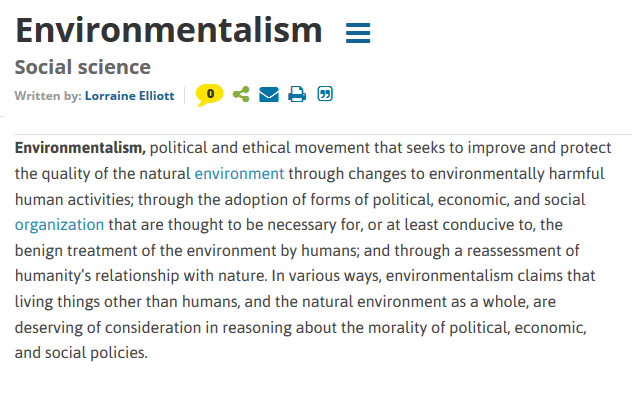Click the green share icon
This screenshot has height=401, width=632.
[241, 94]
